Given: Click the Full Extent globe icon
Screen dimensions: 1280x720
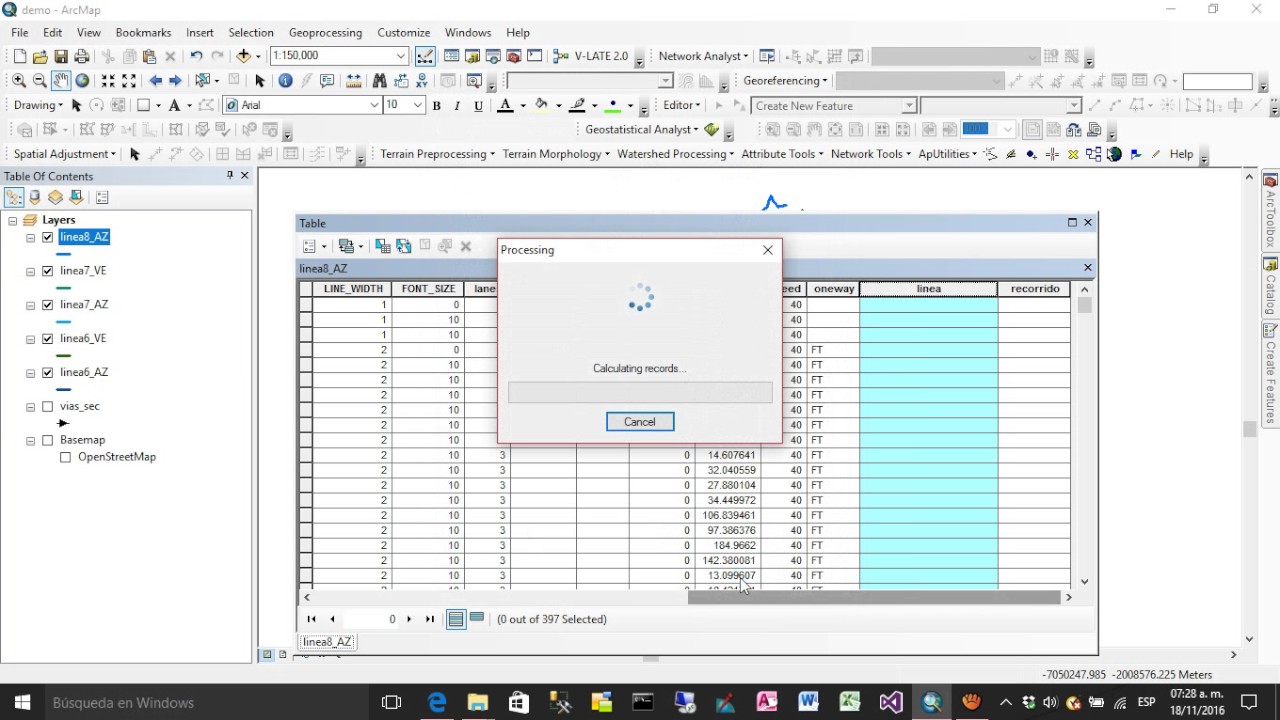Looking at the screenshot, I should (x=82, y=81).
